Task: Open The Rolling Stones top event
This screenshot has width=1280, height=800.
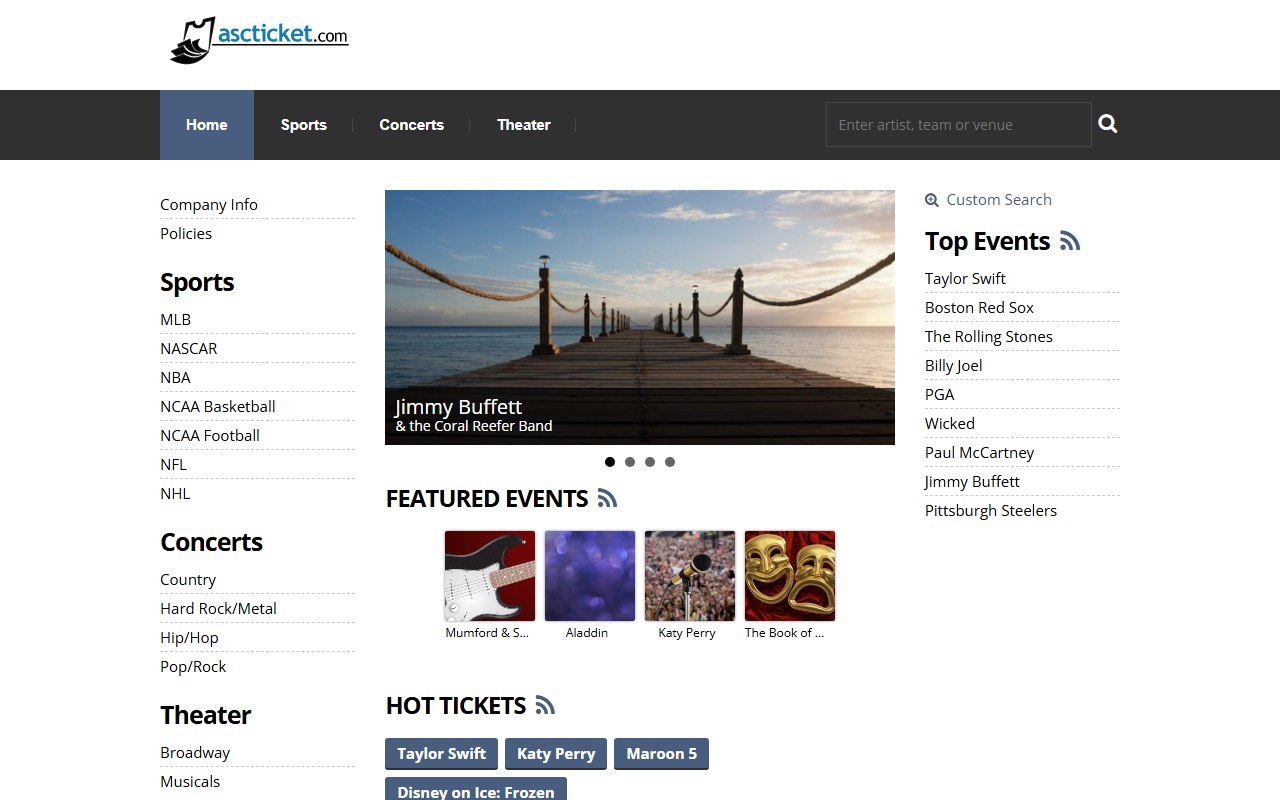Action: (989, 337)
